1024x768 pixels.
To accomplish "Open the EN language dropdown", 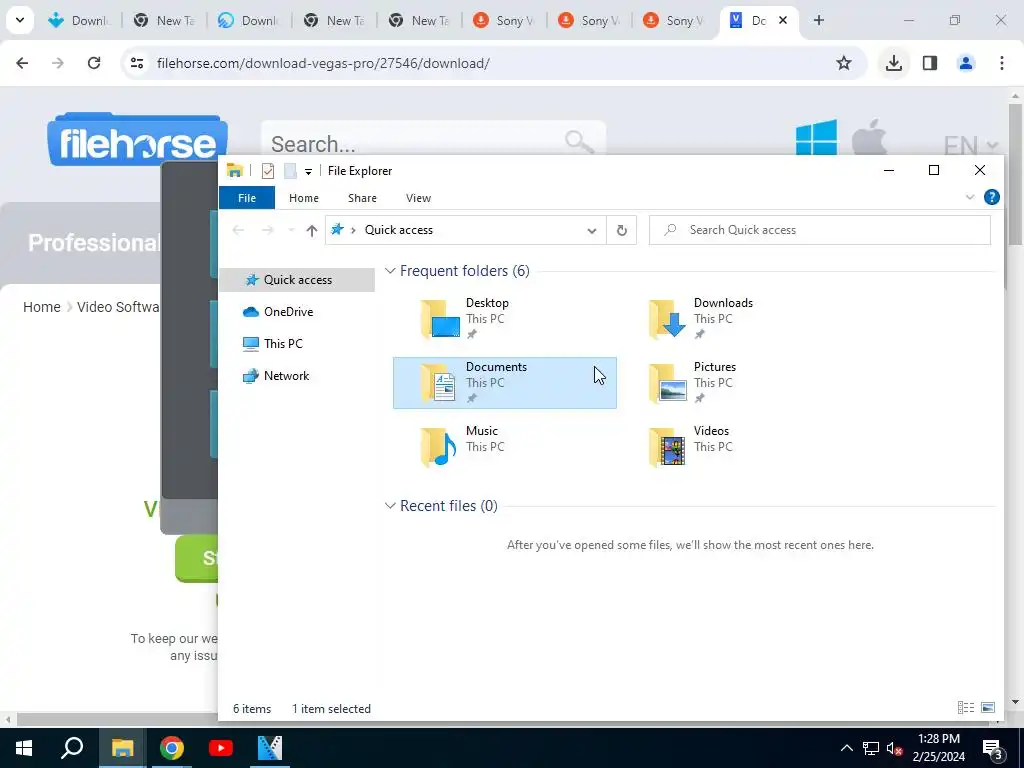I will 970,145.
